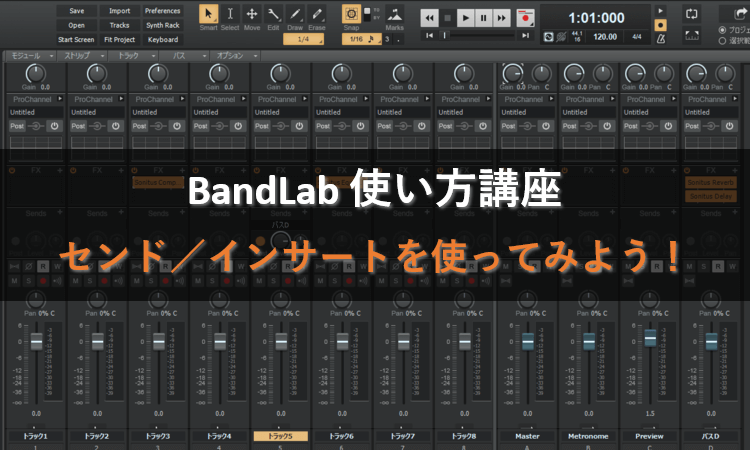The height and width of the screenshot is (450, 750).
Task: Expand ProChannel on the Preview strip
Action: (x=673, y=99)
